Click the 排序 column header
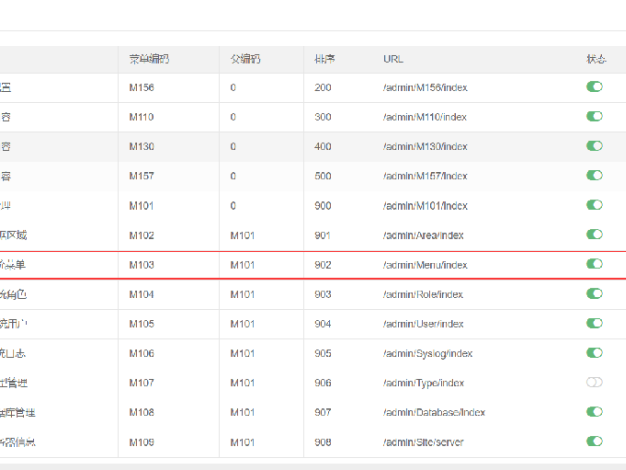 pyautogui.click(x=324, y=59)
